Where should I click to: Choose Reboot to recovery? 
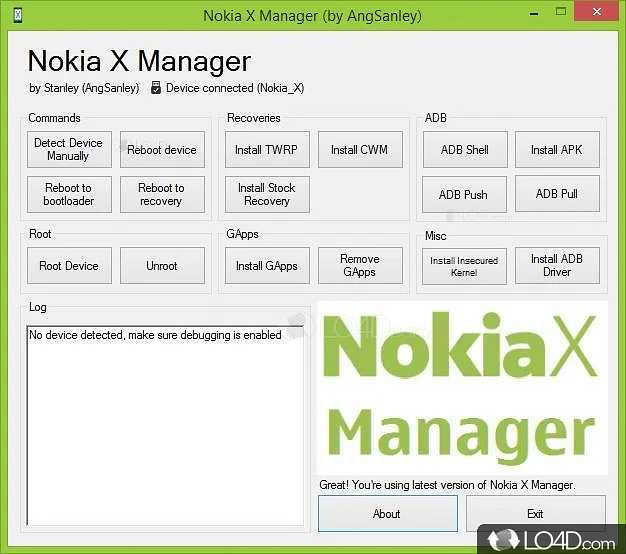point(162,194)
